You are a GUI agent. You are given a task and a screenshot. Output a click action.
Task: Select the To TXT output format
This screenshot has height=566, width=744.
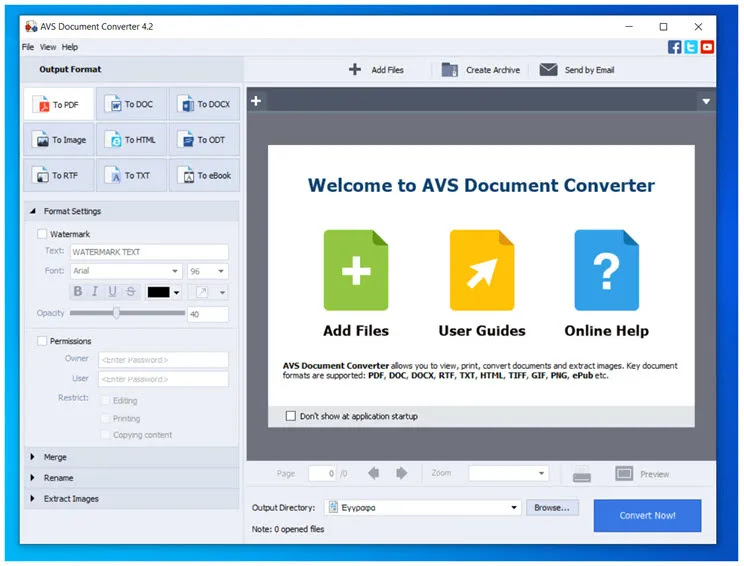pyautogui.click(x=131, y=176)
